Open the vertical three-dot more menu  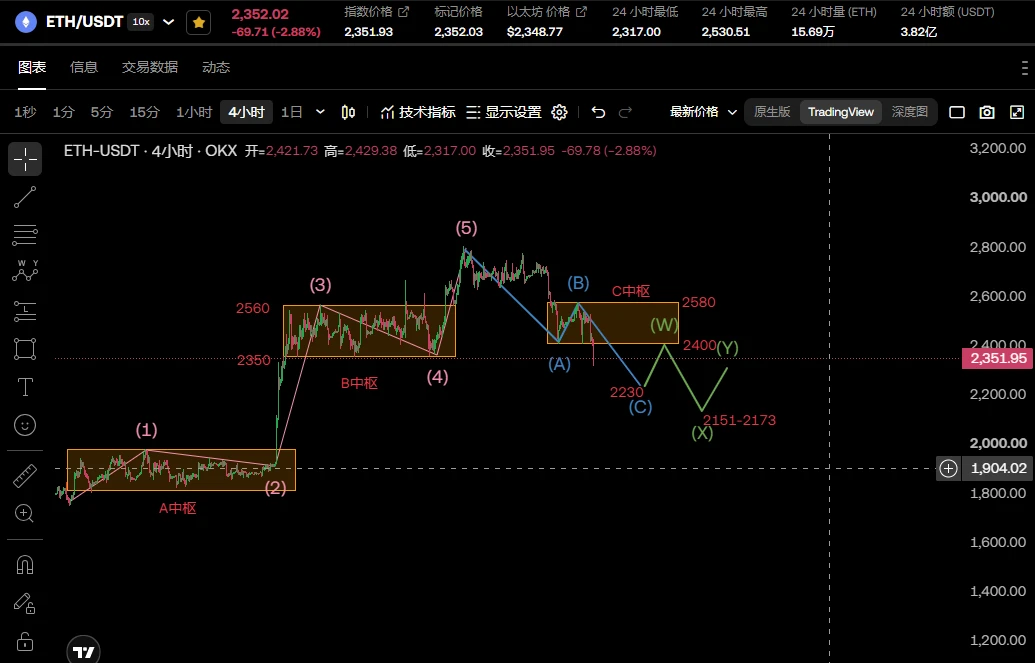click(1024, 67)
